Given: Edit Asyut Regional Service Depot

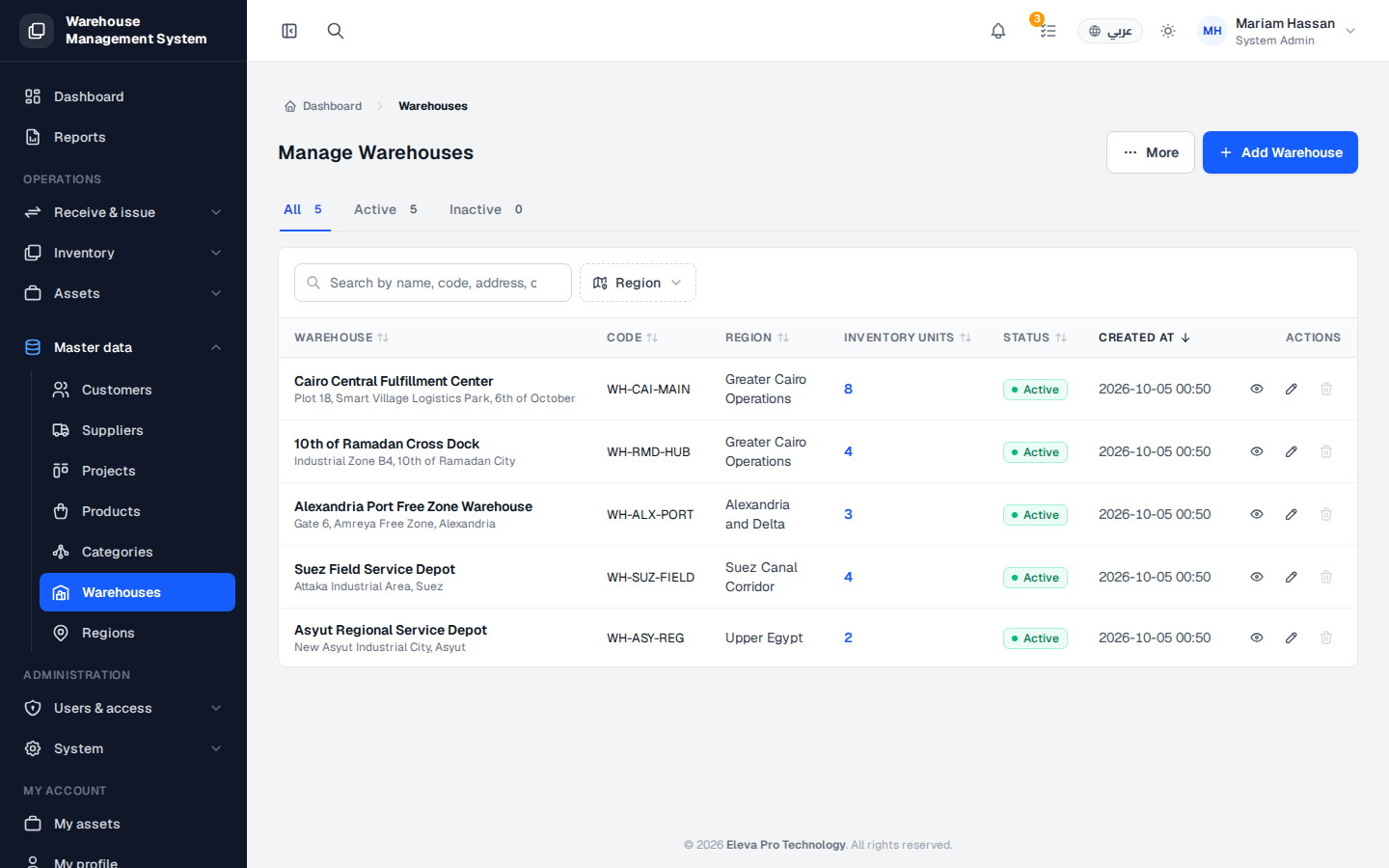Looking at the screenshot, I should [1292, 637].
